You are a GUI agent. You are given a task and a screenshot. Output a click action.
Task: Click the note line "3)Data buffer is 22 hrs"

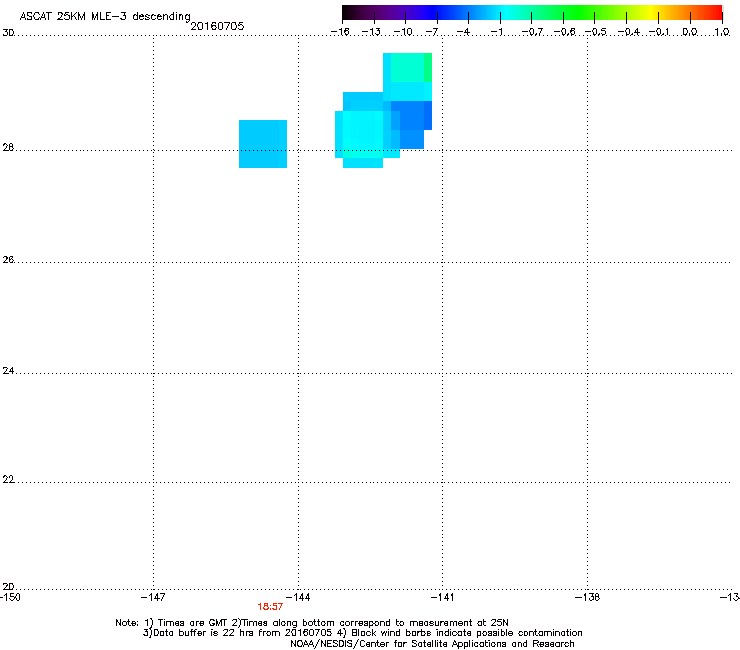pyautogui.click(x=362, y=633)
